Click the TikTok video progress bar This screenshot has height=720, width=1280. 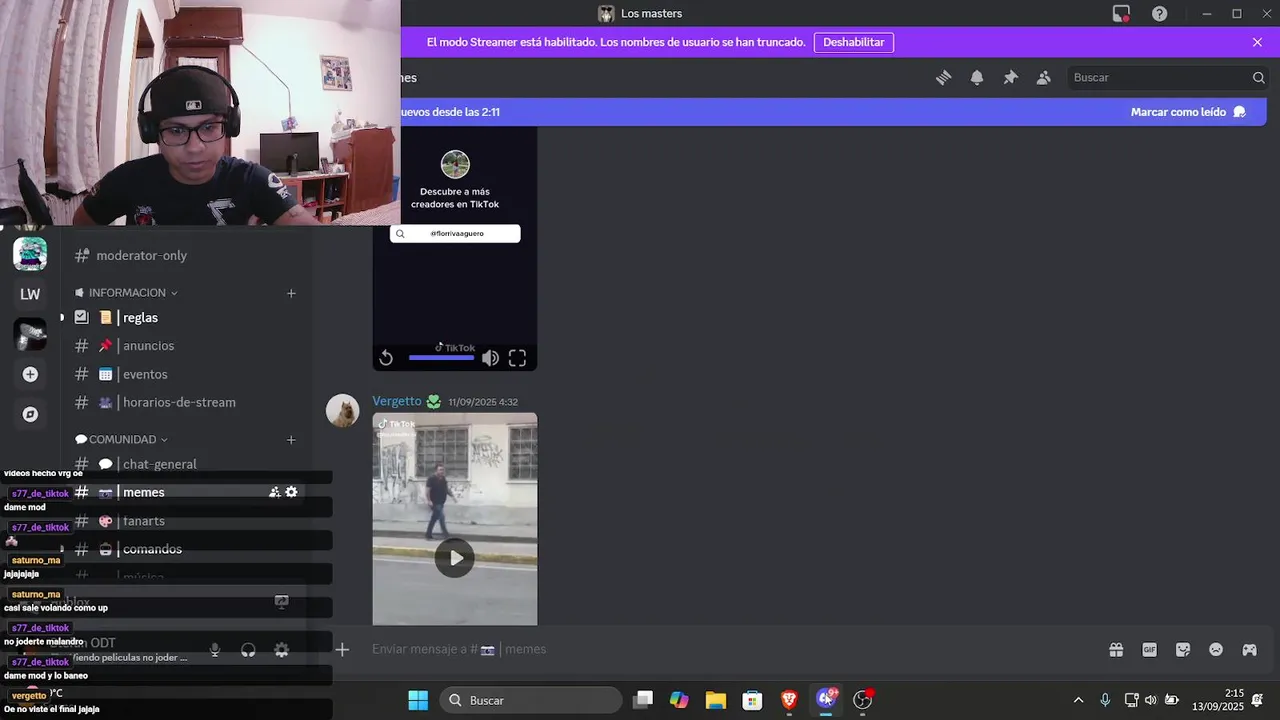tap(441, 358)
